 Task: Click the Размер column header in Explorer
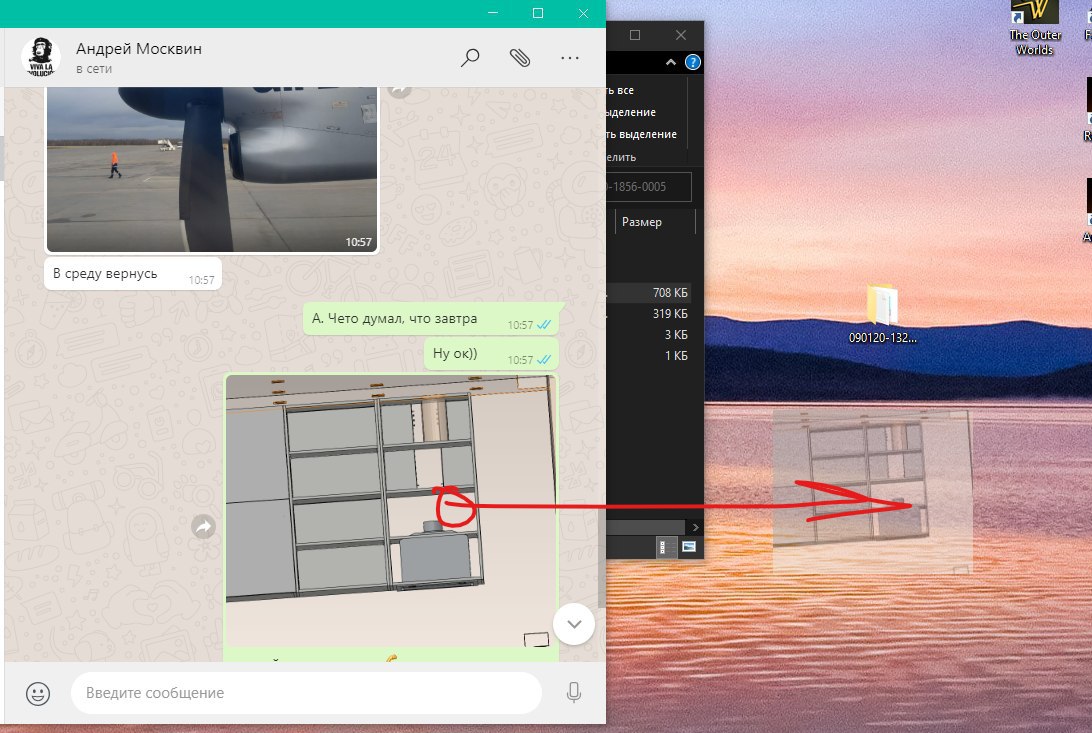(x=655, y=222)
